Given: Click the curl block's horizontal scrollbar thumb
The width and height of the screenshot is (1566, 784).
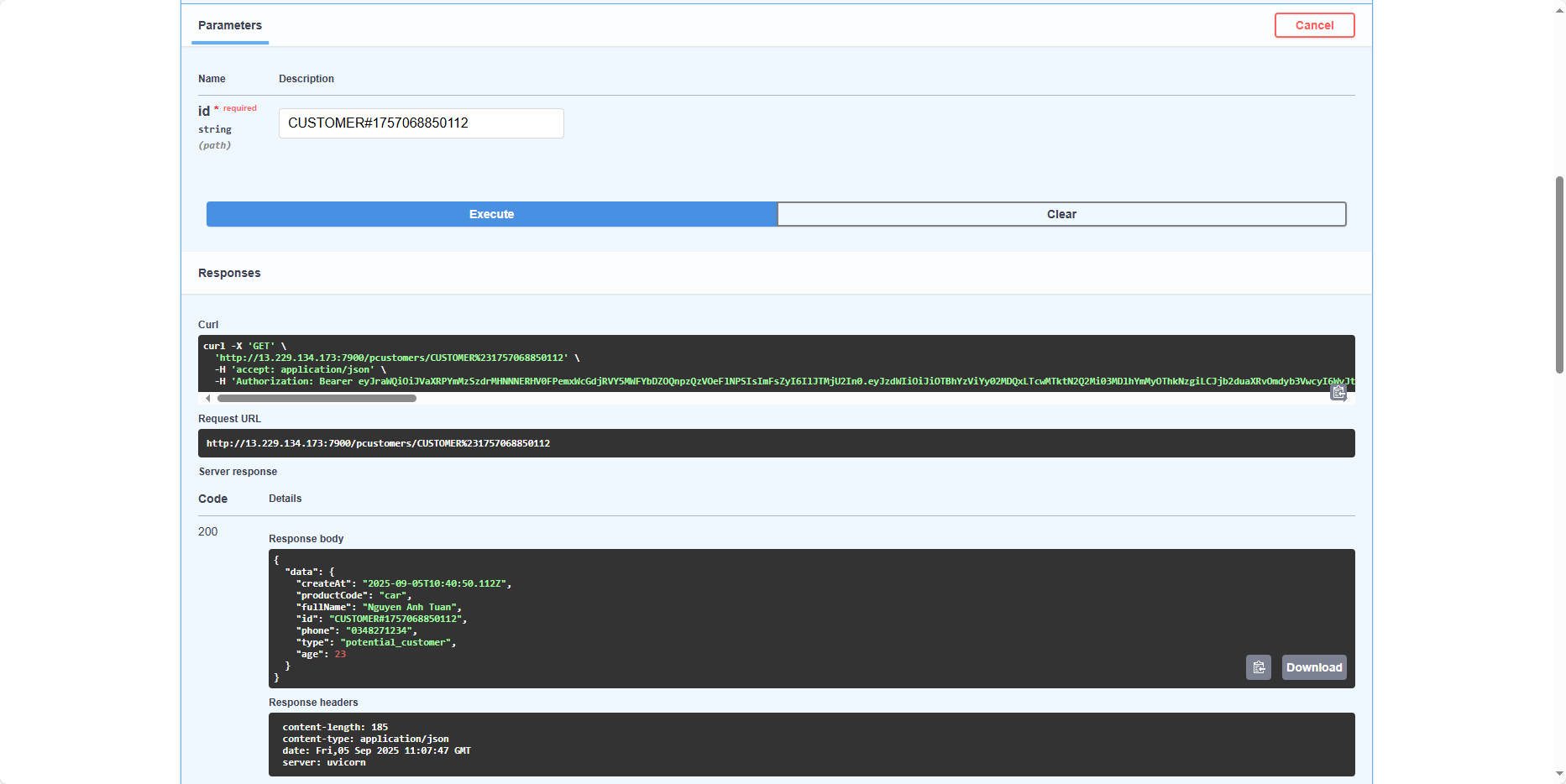Looking at the screenshot, I should tap(317, 399).
